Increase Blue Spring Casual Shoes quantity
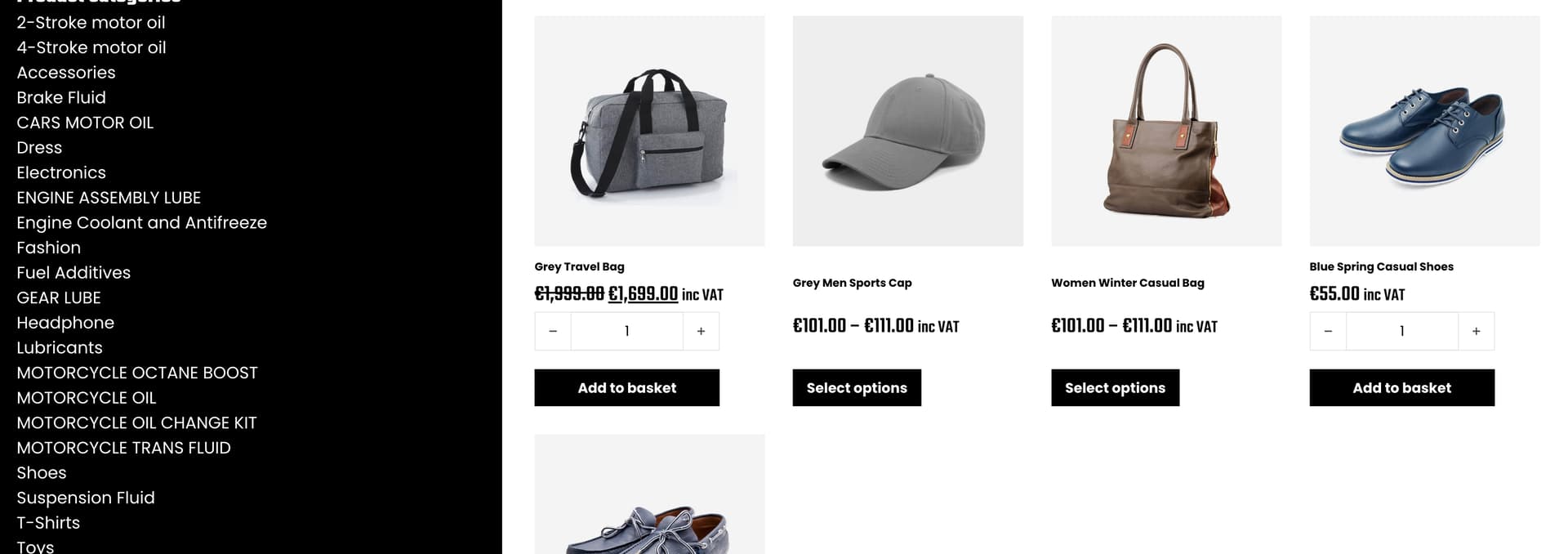This screenshot has height=554, width=1568. (1476, 331)
